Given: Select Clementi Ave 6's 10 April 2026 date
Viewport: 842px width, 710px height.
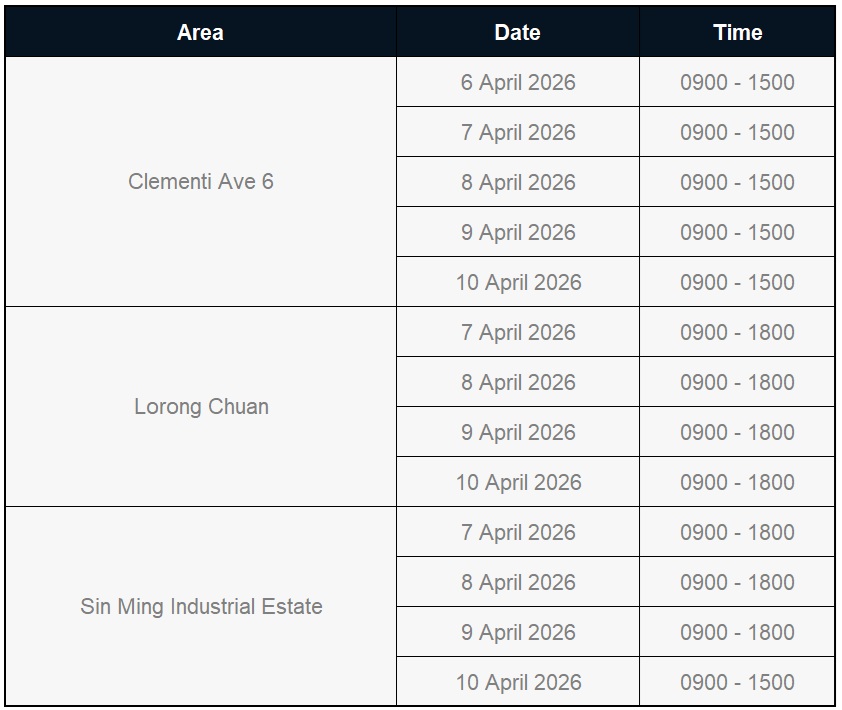Looking at the screenshot, I should click(x=517, y=282).
